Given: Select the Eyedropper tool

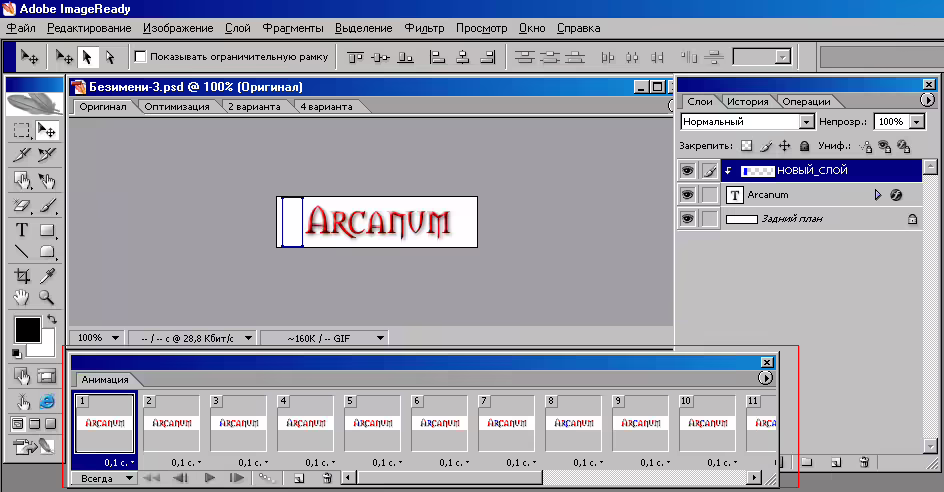Looking at the screenshot, I should (x=47, y=276).
